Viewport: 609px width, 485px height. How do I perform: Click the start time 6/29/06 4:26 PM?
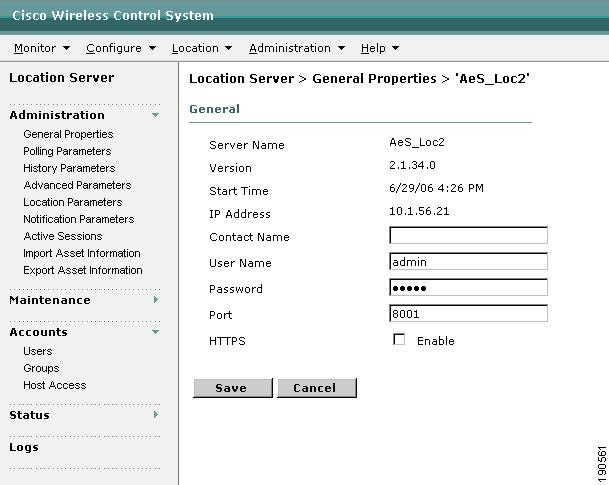coord(437,188)
